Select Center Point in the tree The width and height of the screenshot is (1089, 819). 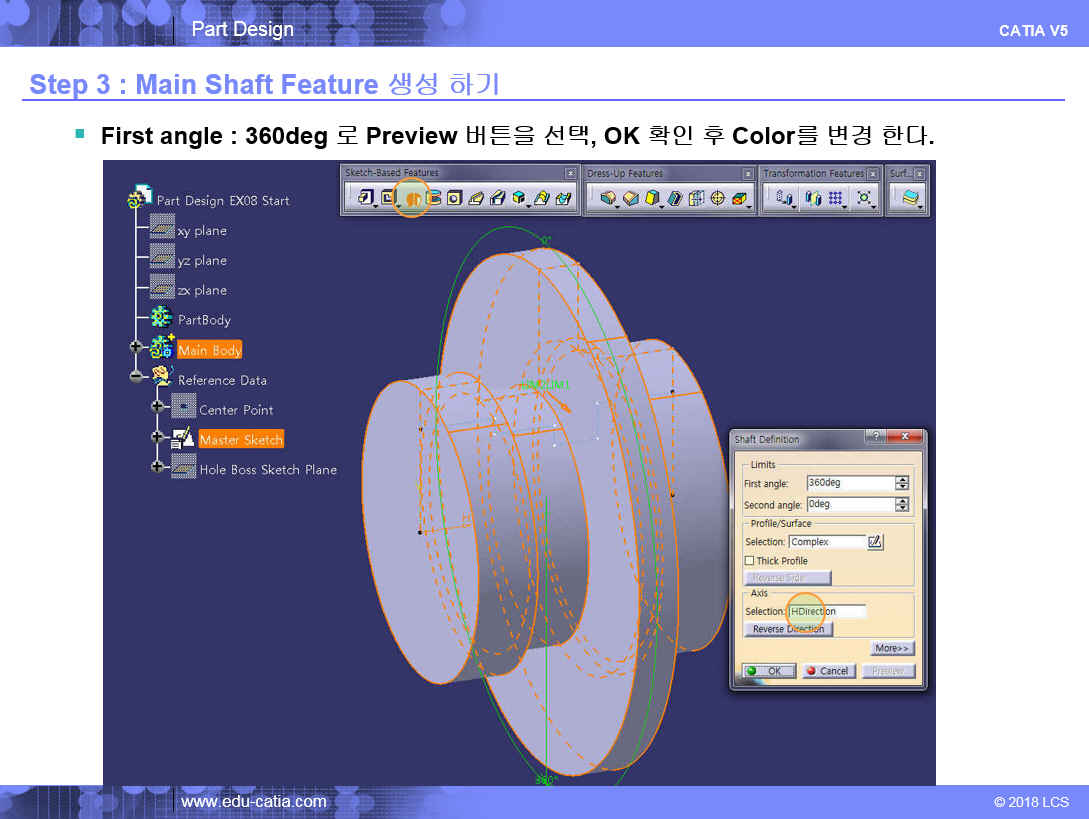coord(236,410)
